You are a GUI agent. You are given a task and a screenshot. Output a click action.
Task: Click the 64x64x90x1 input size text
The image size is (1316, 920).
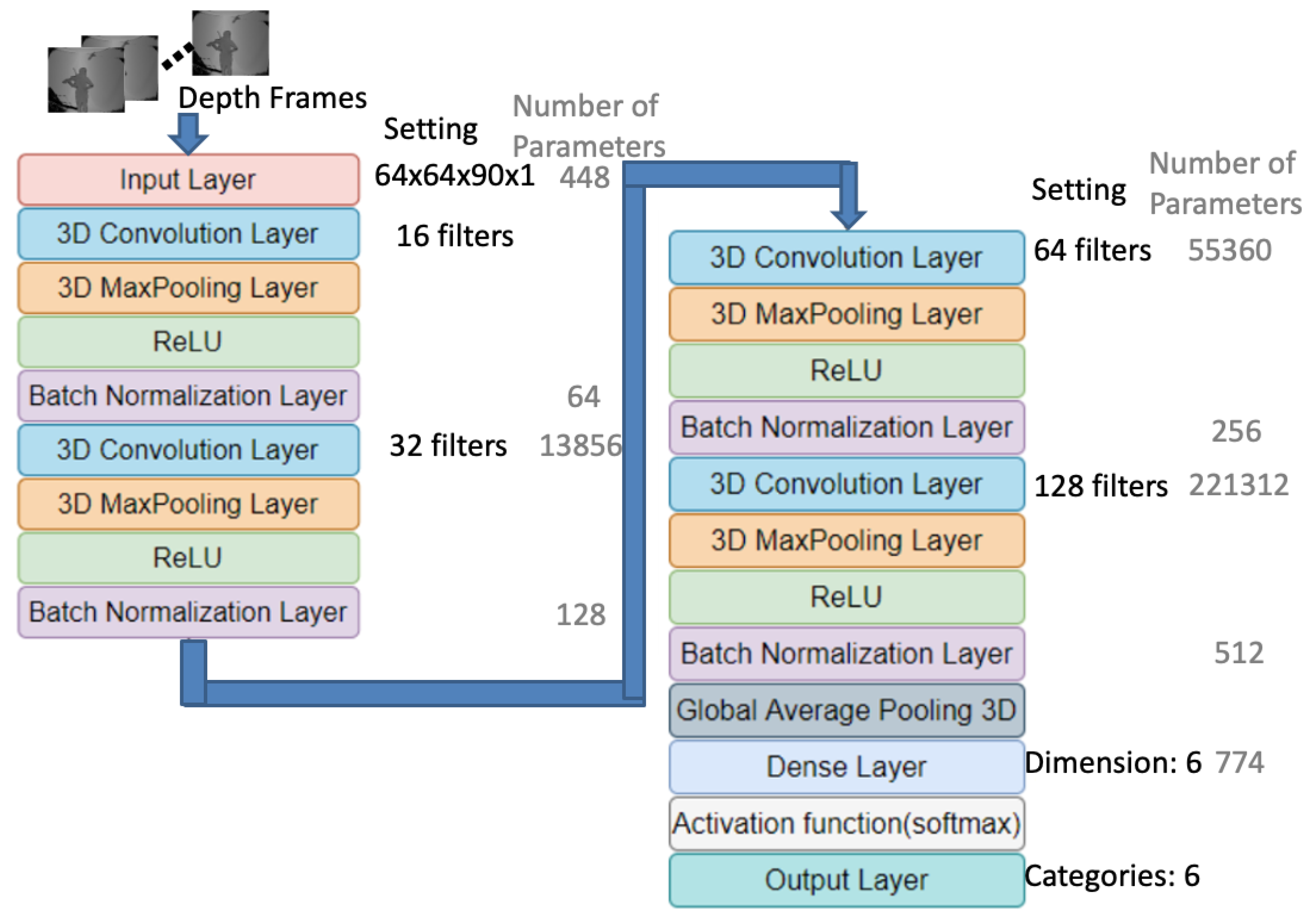454,175
